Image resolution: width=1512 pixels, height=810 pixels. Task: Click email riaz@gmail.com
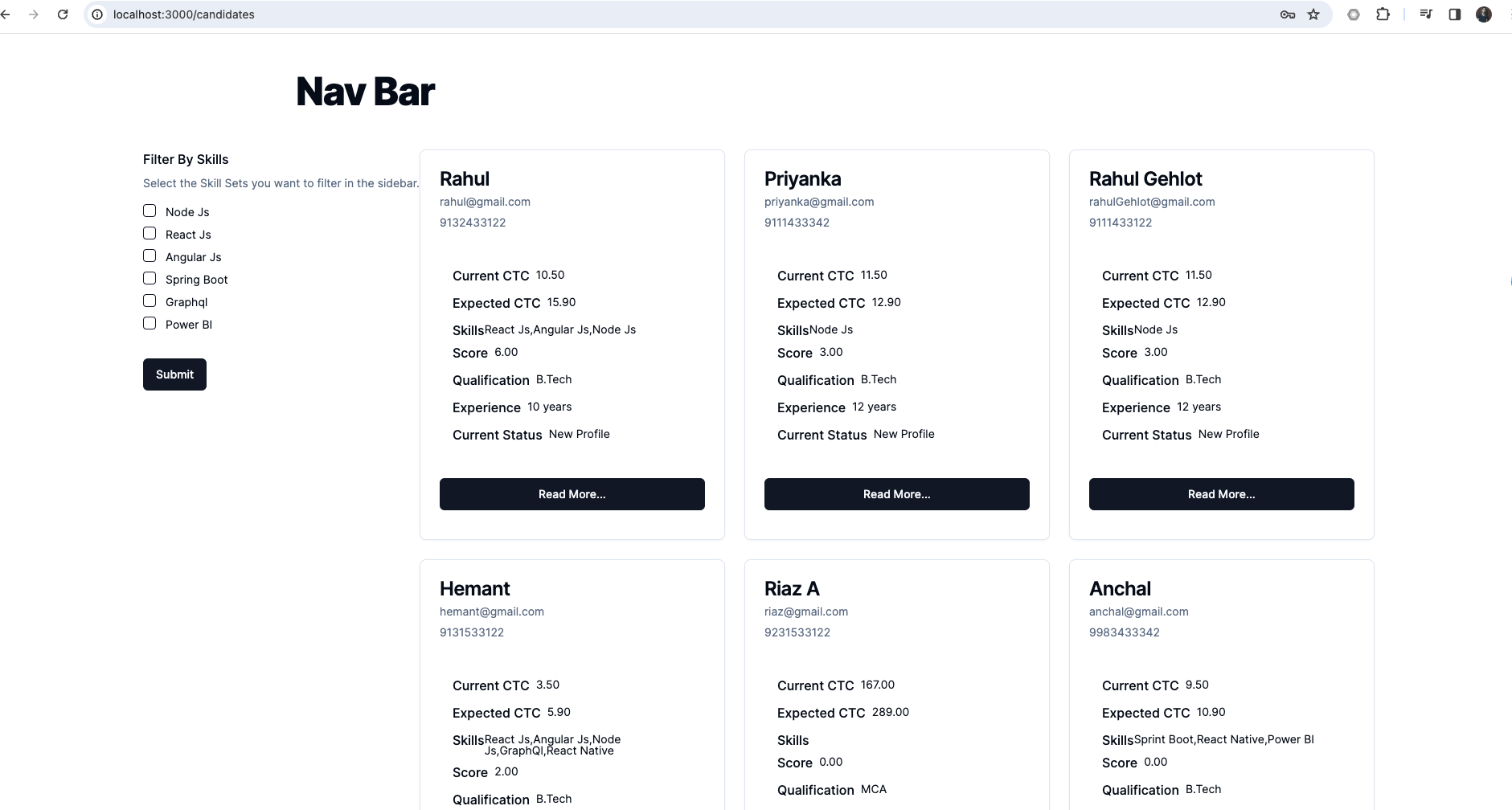[806, 612]
